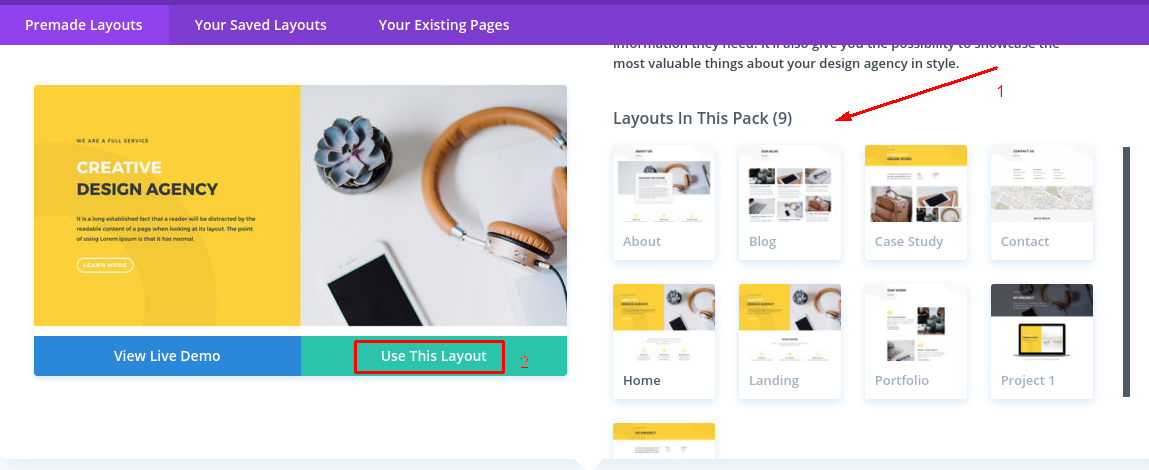Select the Contact layout thumbnail

pyautogui.click(x=1042, y=202)
